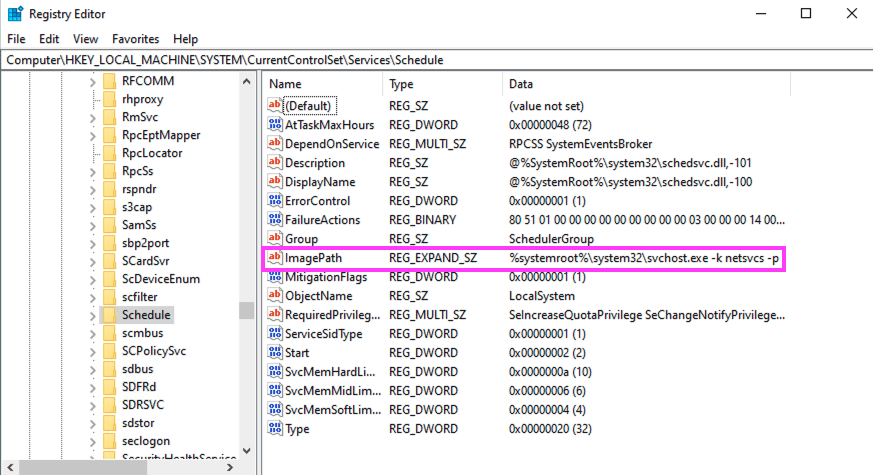Image resolution: width=873 pixels, height=475 pixels.
Task: Expand the RmSvc key
Action: pyautogui.click(x=92, y=117)
